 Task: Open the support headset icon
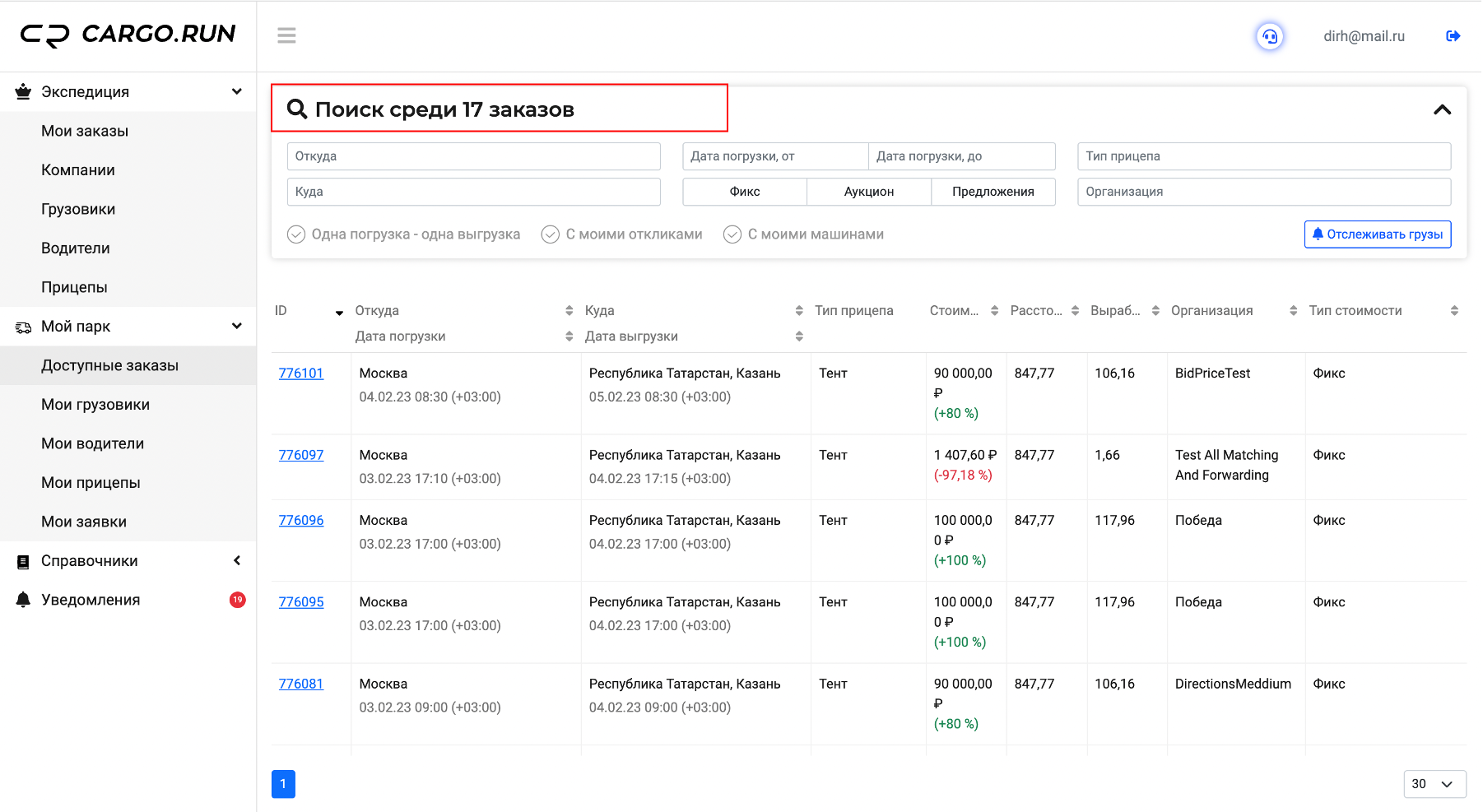coord(1270,36)
